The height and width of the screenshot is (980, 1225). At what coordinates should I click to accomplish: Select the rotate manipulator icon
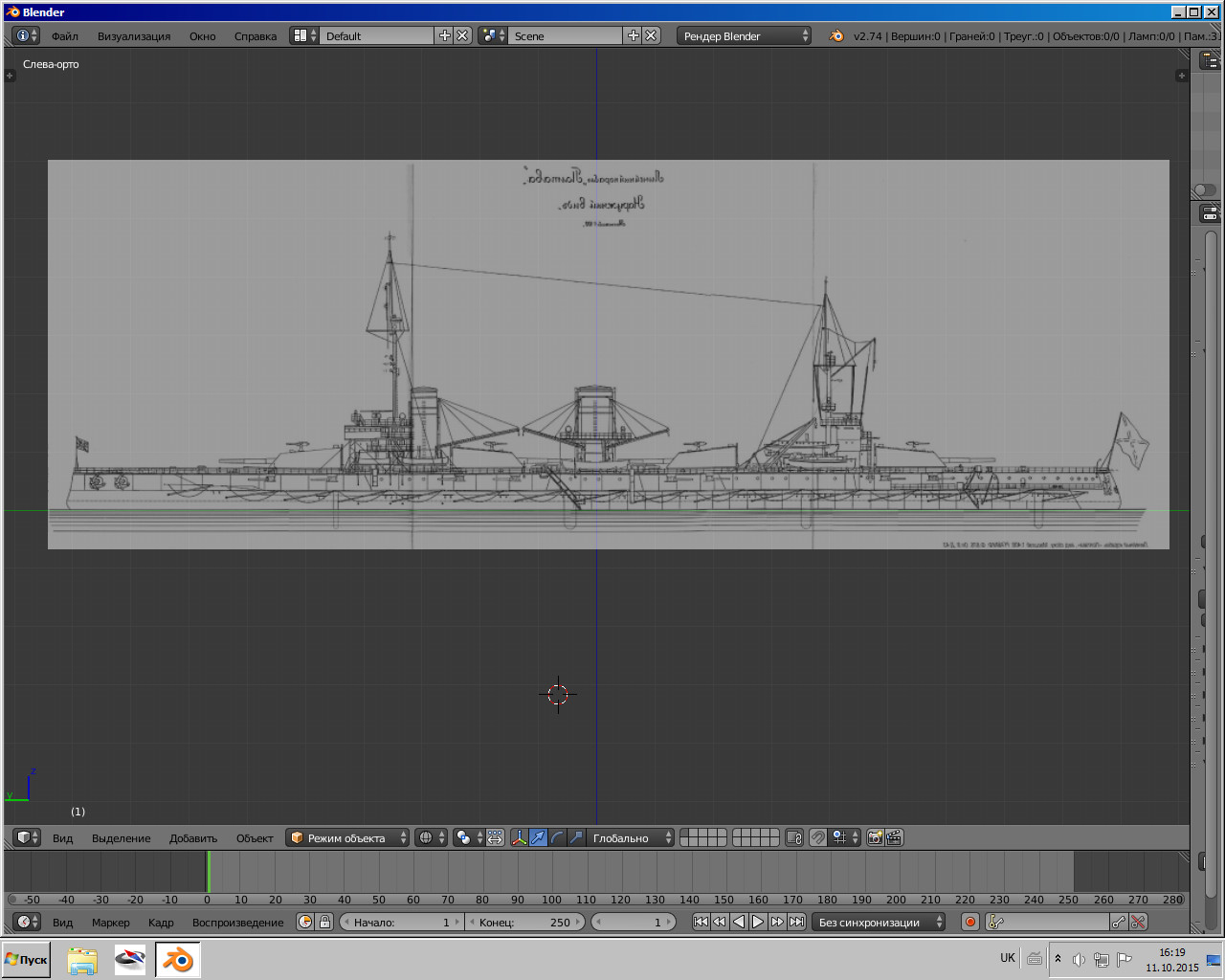tap(557, 837)
